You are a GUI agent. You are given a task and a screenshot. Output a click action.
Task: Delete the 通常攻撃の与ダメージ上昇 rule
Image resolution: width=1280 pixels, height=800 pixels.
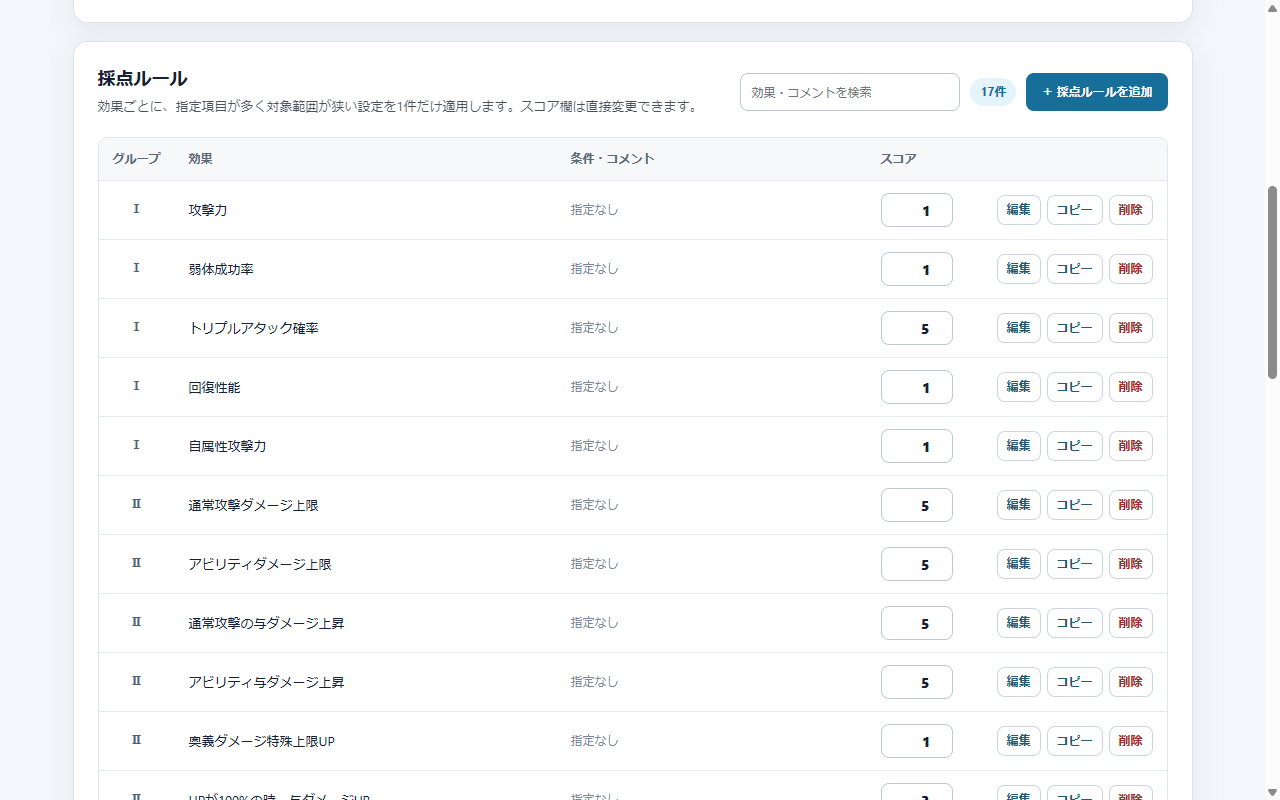[x=1130, y=623]
